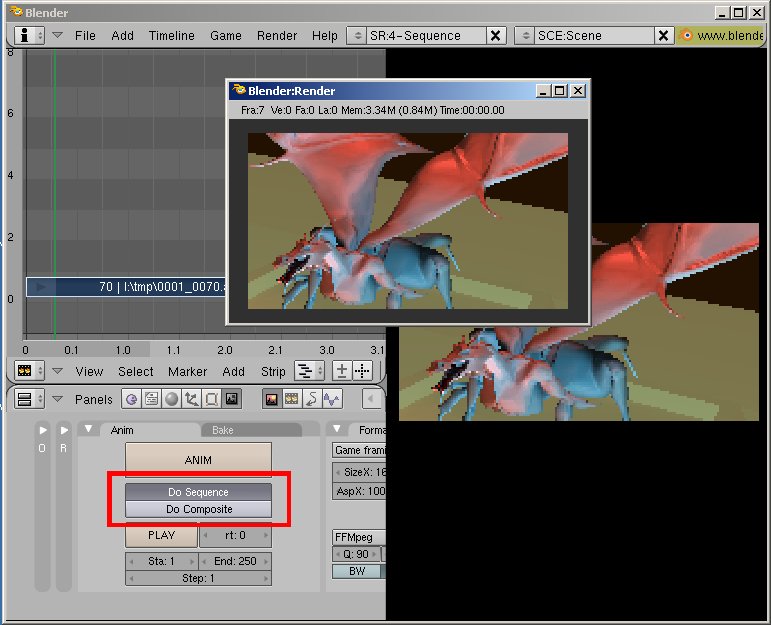This screenshot has width=771, height=625.
Task: Toggle the Do Sequence button
Action: pyautogui.click(x=198, y=492)
